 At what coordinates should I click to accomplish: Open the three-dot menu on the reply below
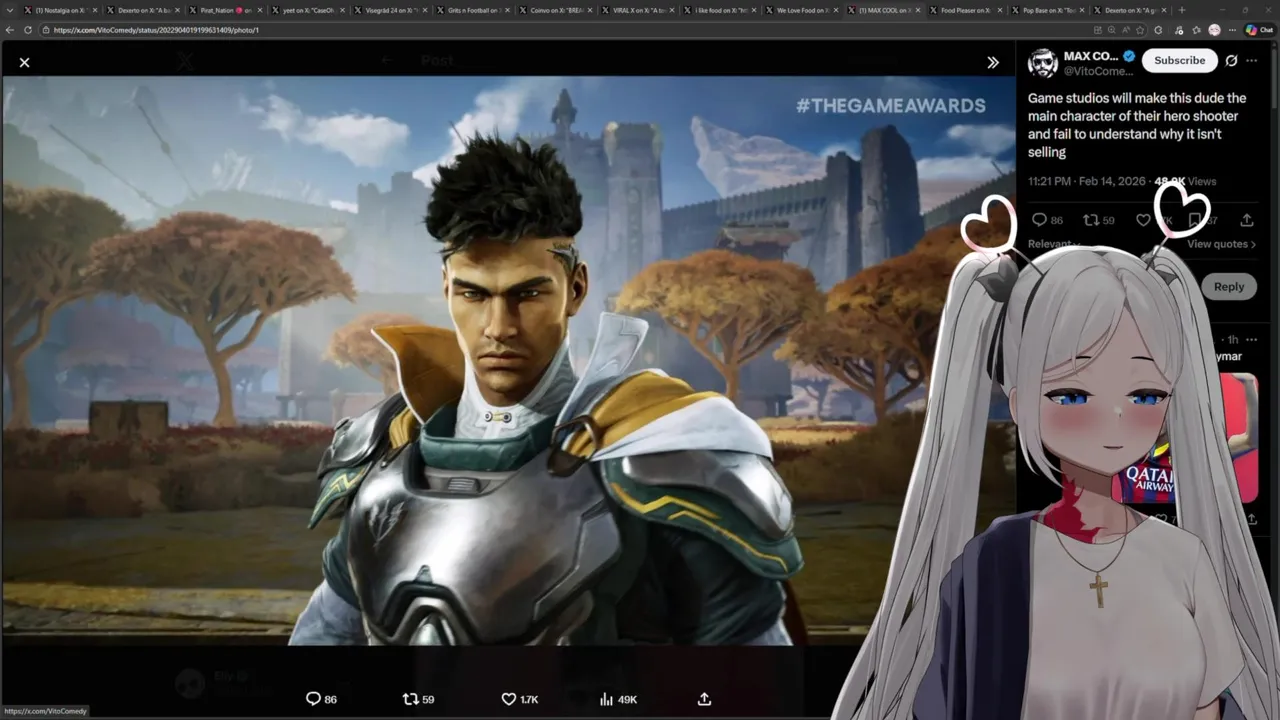tap(1251, 340)
